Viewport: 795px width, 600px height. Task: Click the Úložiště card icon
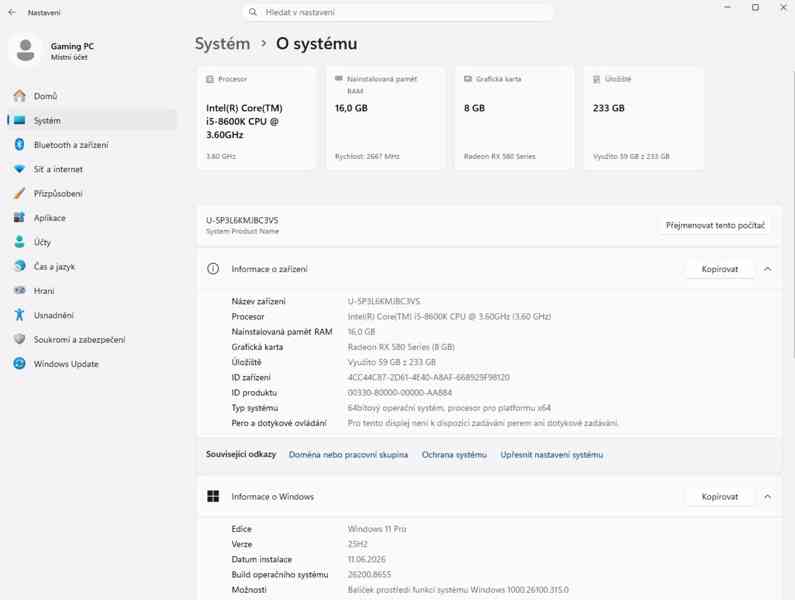596,79
